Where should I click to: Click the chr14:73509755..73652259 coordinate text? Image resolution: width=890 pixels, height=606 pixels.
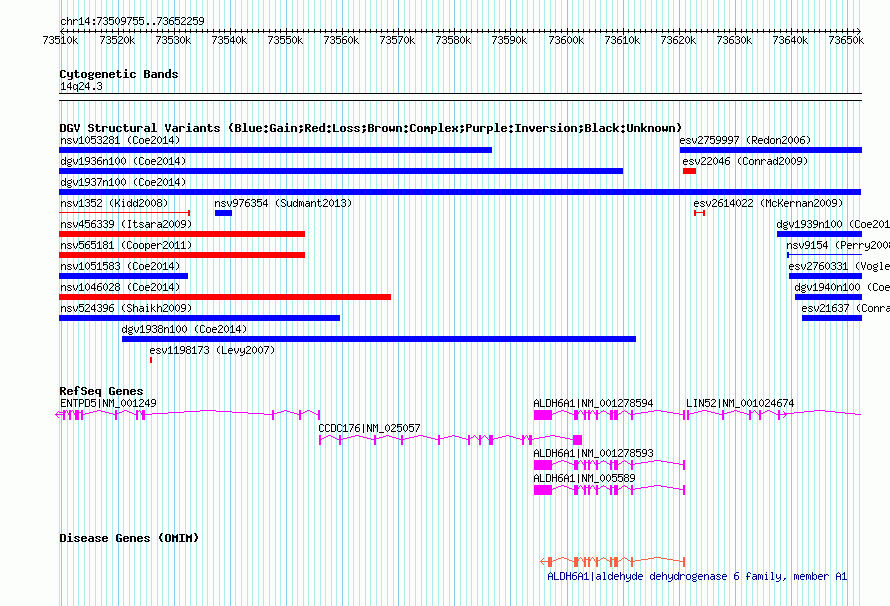[x=132, y=21]
